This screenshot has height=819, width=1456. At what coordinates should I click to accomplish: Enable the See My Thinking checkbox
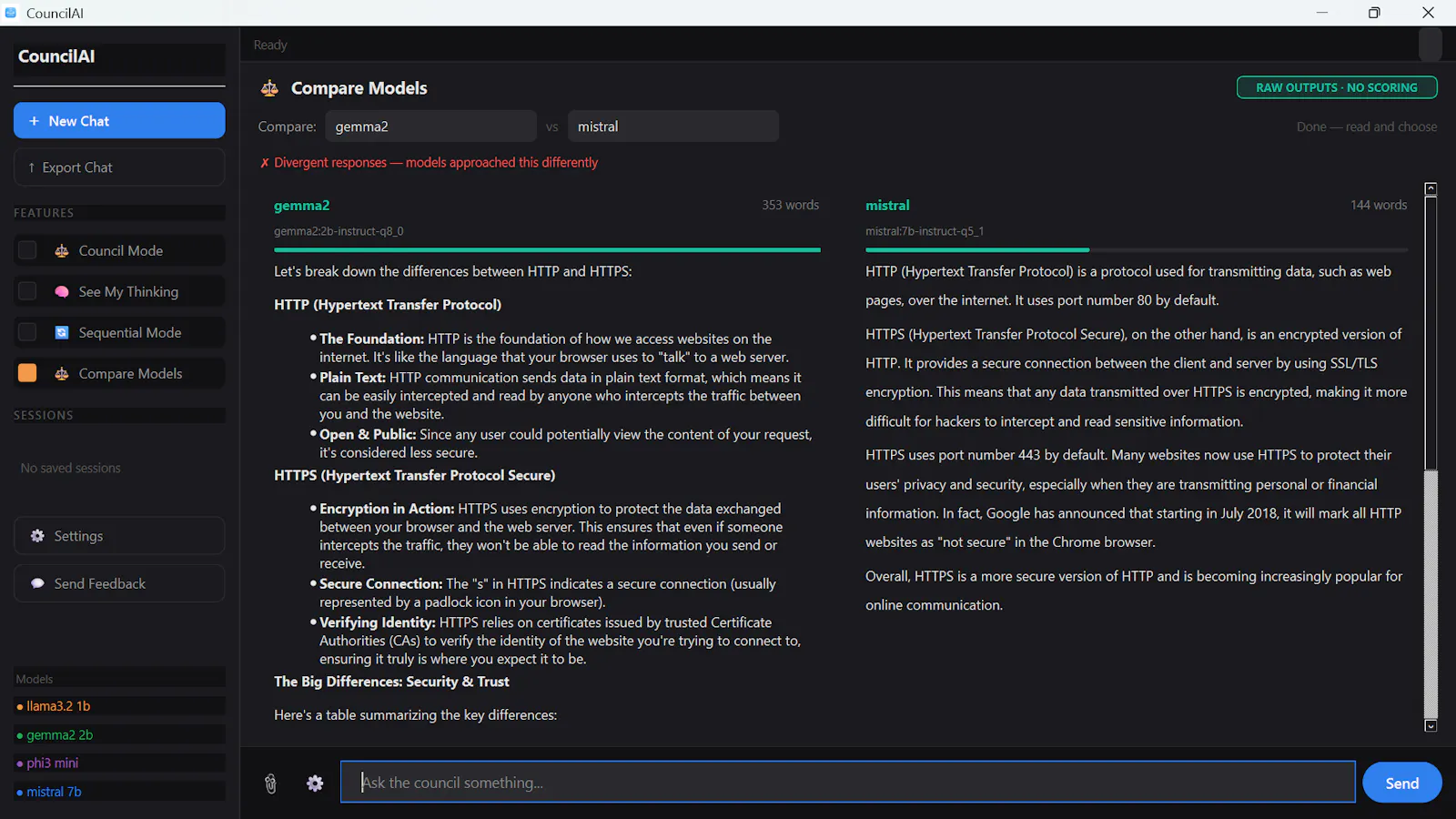[27, 291]
